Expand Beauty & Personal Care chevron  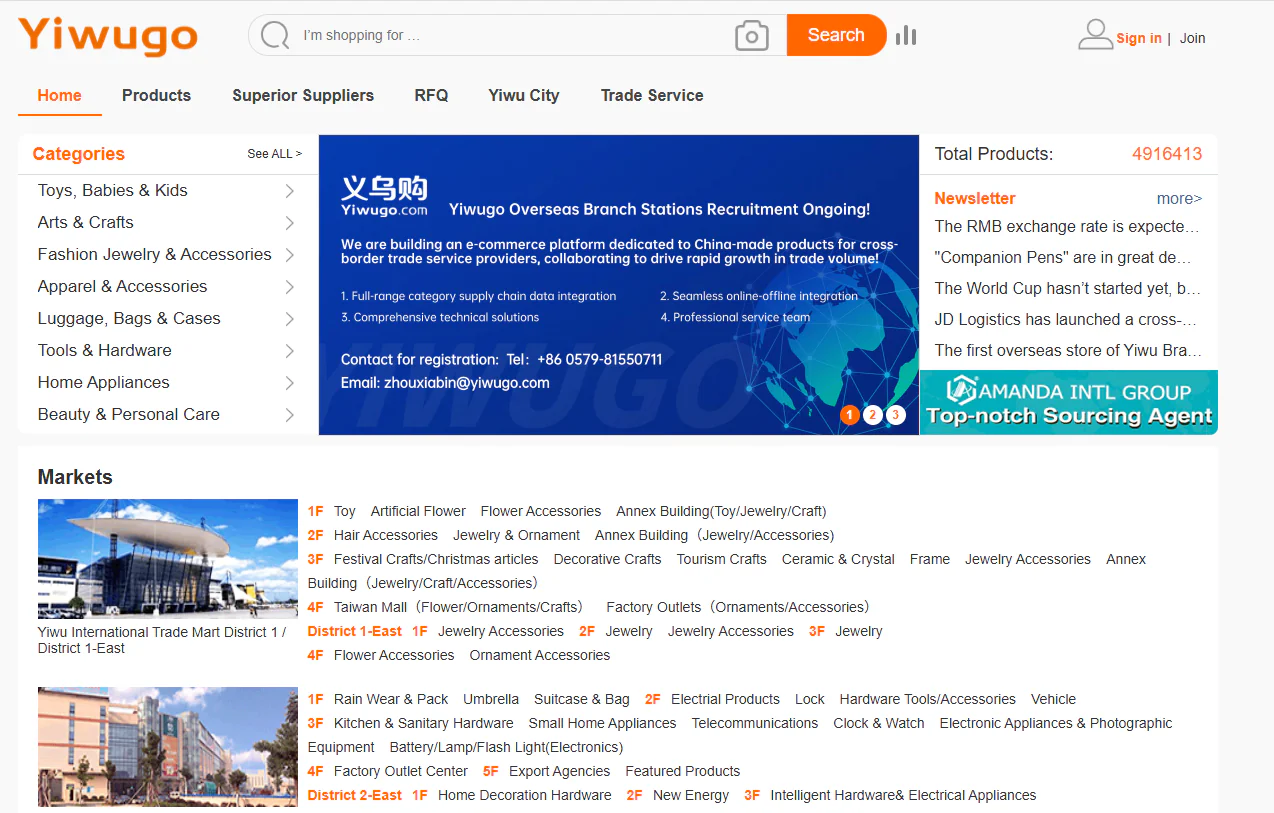289,415
